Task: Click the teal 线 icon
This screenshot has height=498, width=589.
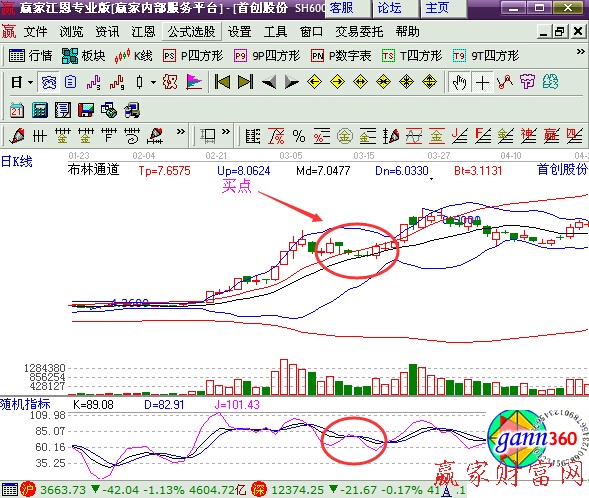Action: click(550, 82)
